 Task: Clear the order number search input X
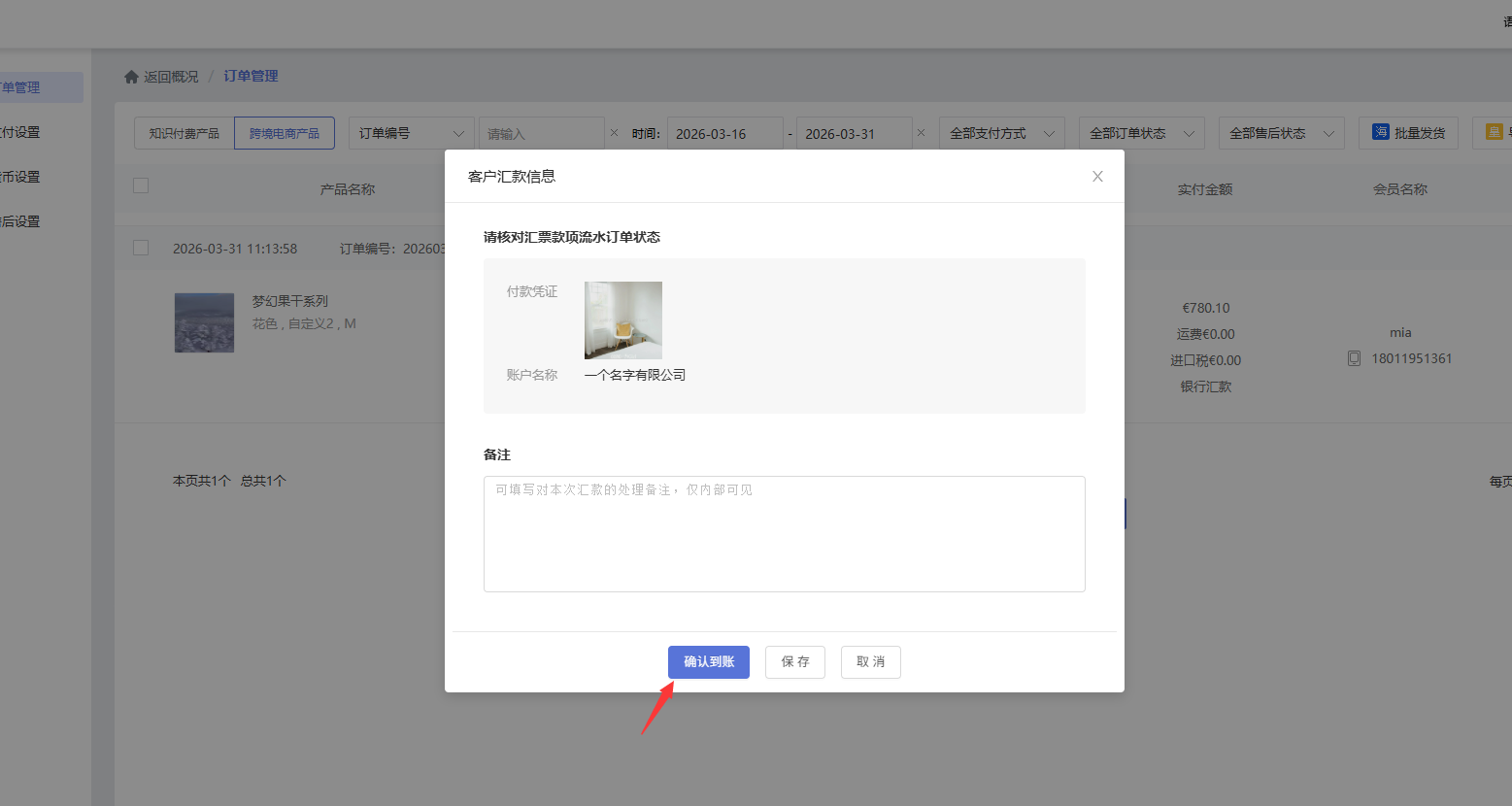(x=614, y=133)
